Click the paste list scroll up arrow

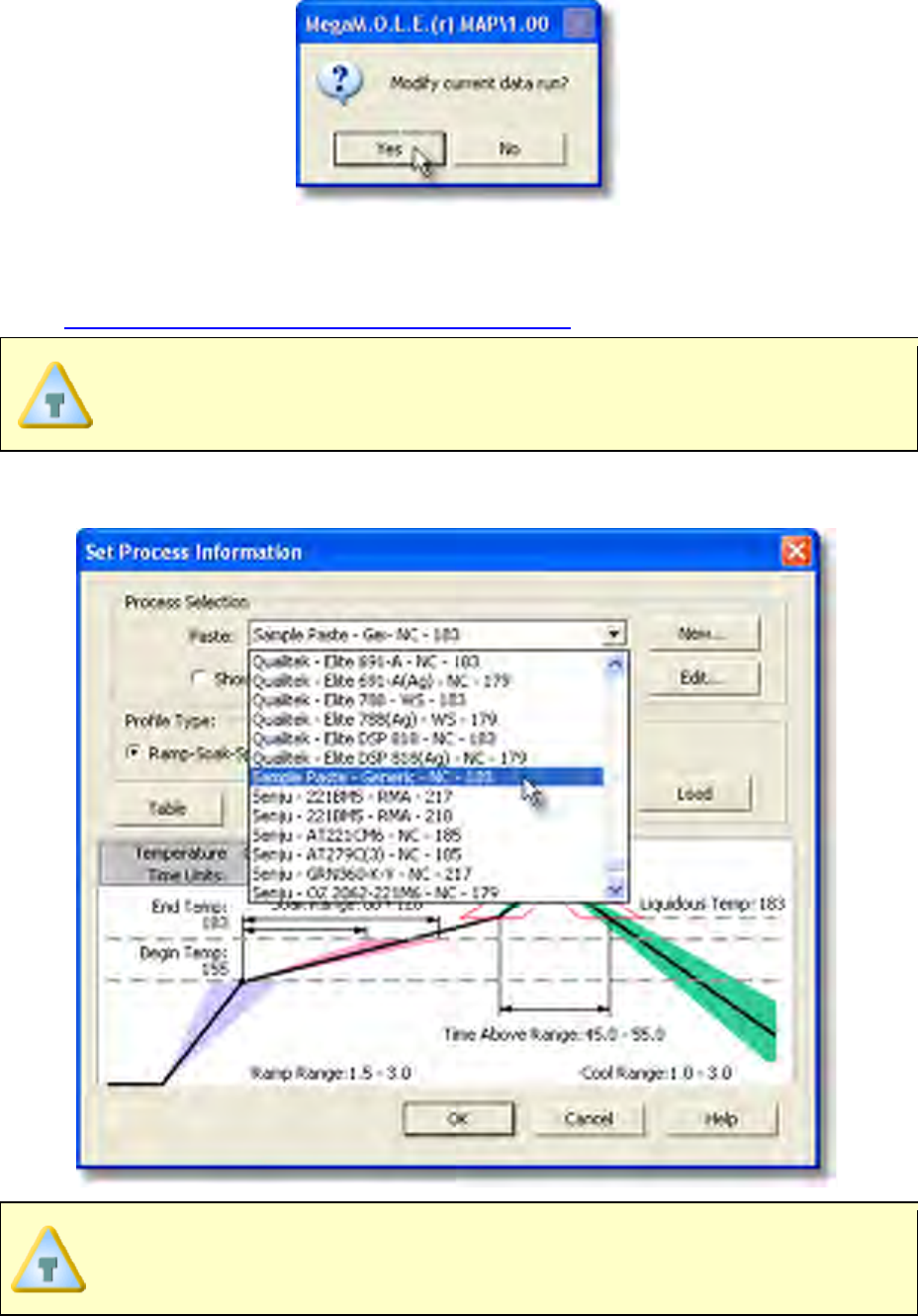615,663
